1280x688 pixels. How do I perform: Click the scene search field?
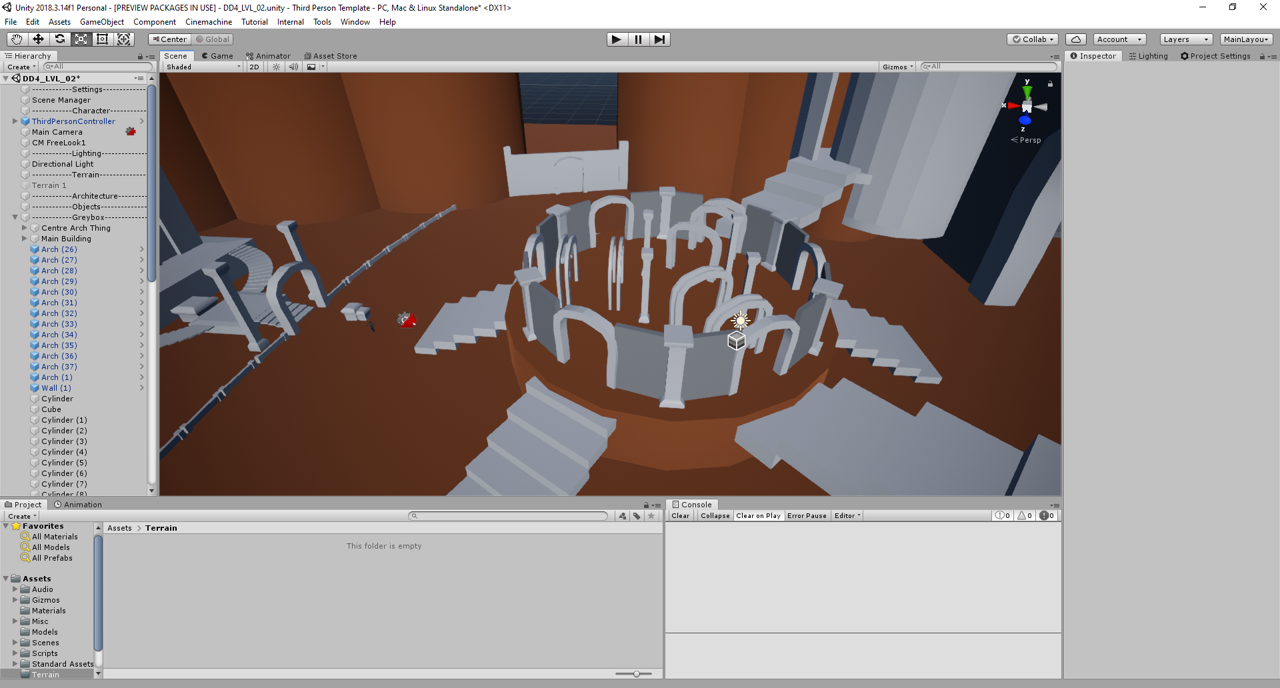tap(985, 67)
